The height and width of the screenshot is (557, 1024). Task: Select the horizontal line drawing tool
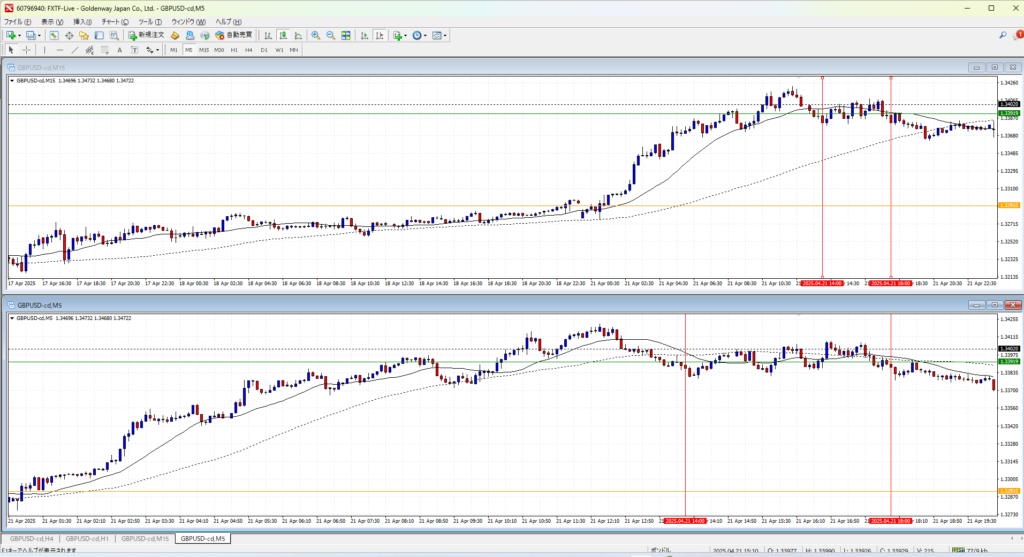(x=60, y=49)
